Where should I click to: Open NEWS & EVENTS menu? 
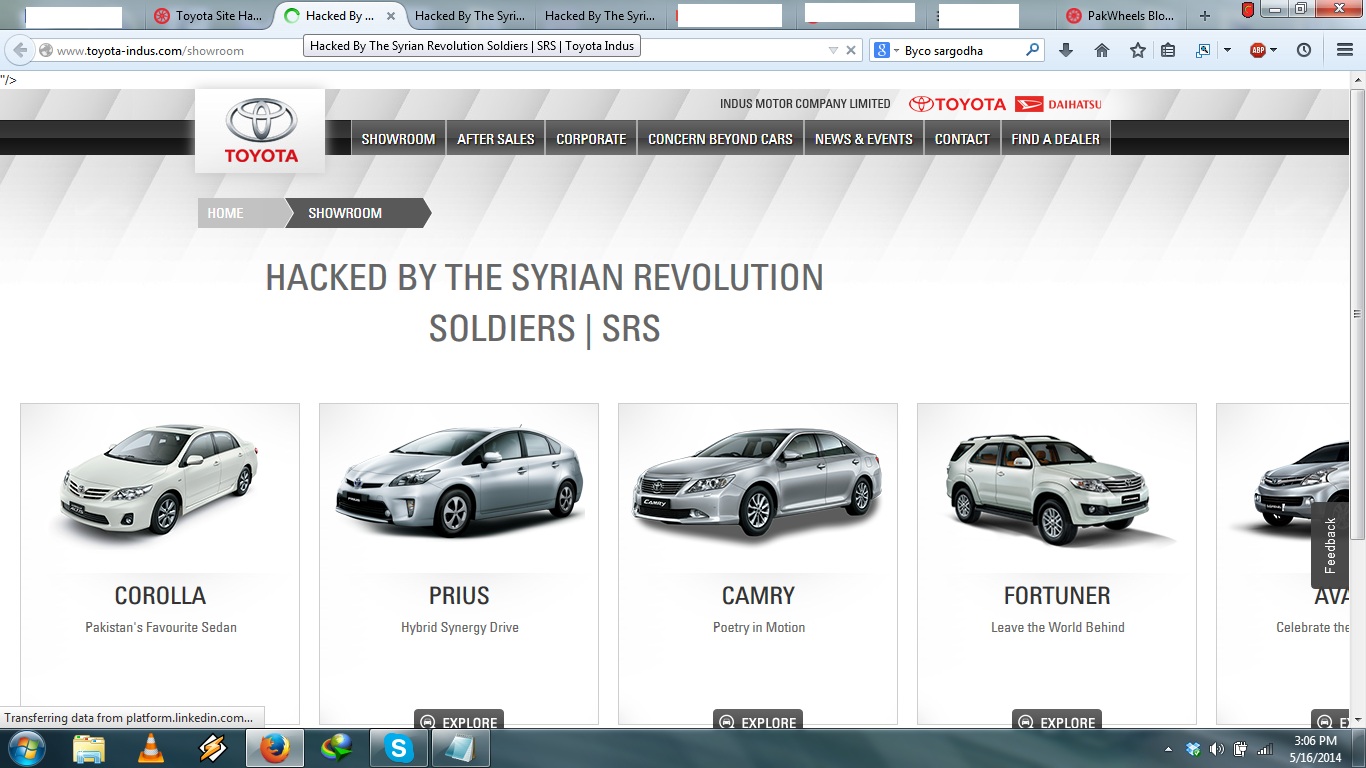pos(864,139)
